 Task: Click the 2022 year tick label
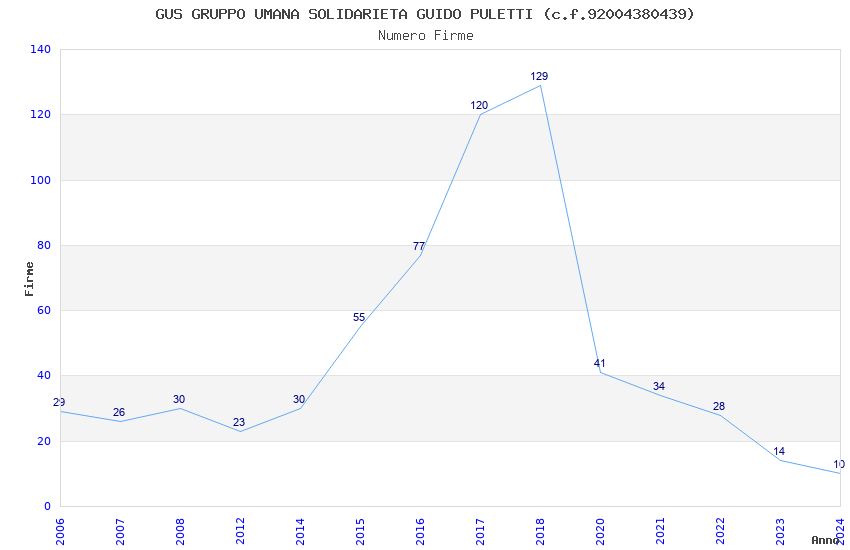click(720, 531)
